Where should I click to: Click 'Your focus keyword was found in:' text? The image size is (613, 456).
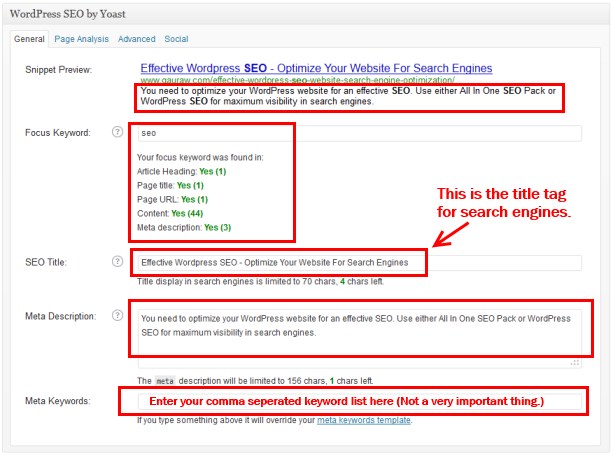click(x=200, y=157)
